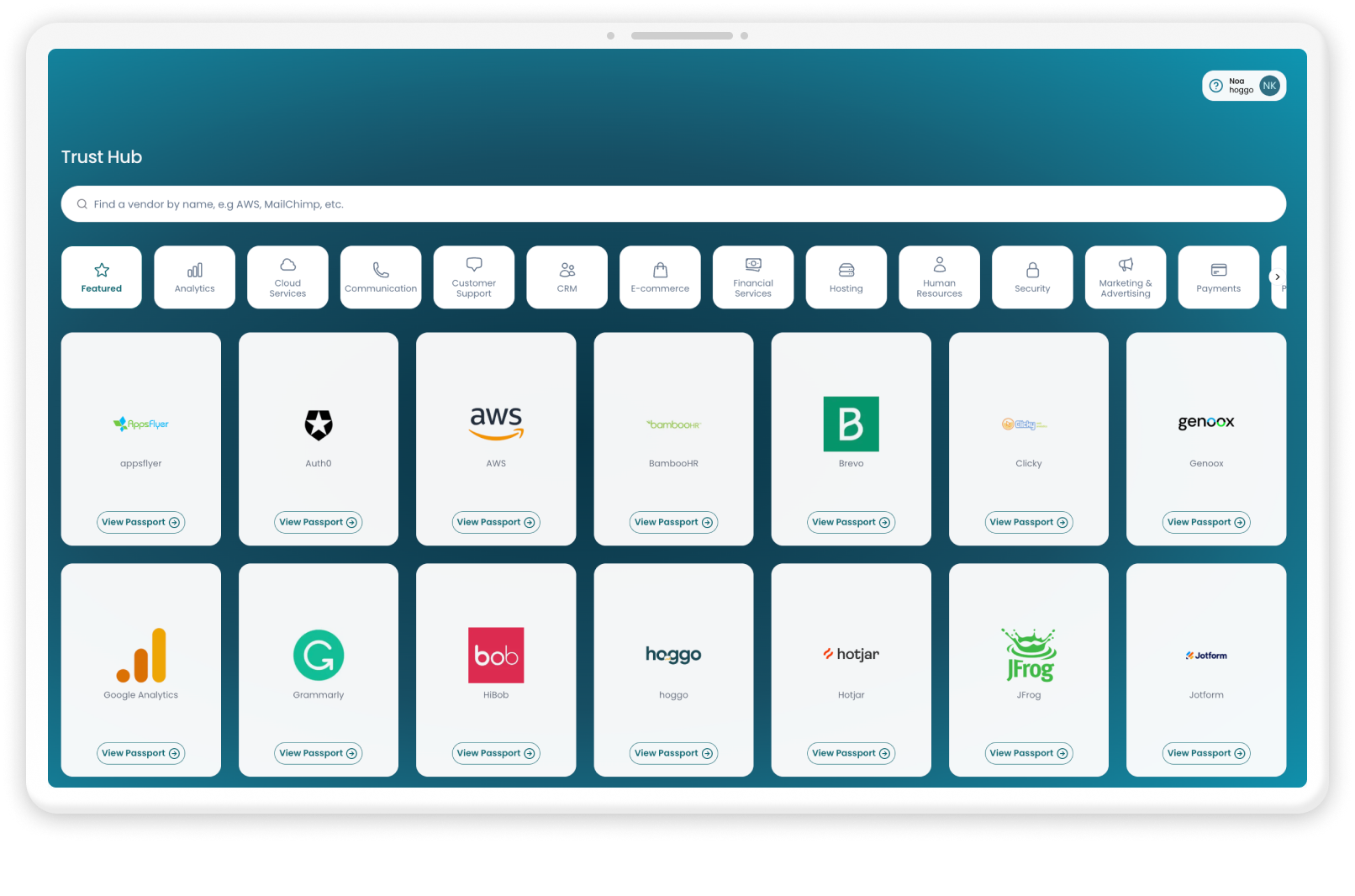This screenshot has height=896, width=1355.
Task: View Passport for Jotform
Action: pos(1206,753)
